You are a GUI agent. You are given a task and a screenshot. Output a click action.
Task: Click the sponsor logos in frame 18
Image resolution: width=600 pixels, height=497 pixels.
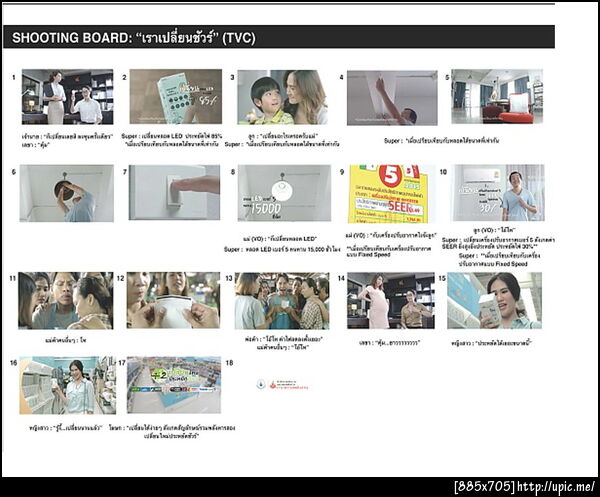coord(282,385)
